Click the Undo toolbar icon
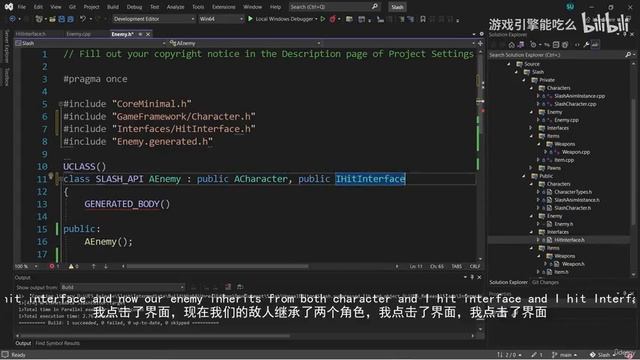Image resolution: width=640 pixels, height=360 pixels. point(83,19)
